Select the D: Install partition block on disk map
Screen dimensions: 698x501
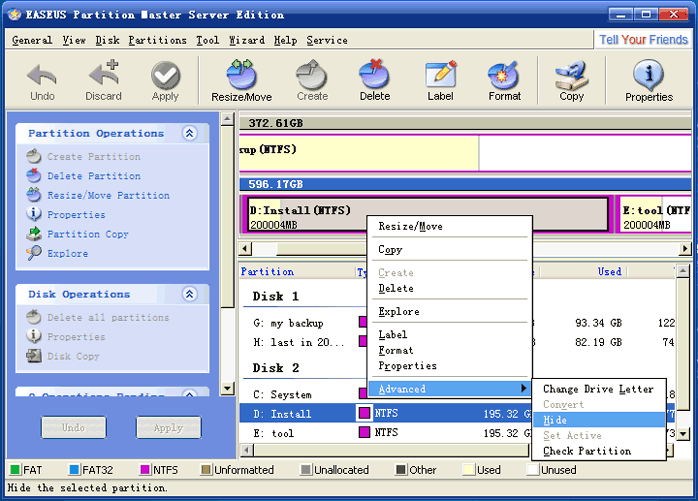428,214
